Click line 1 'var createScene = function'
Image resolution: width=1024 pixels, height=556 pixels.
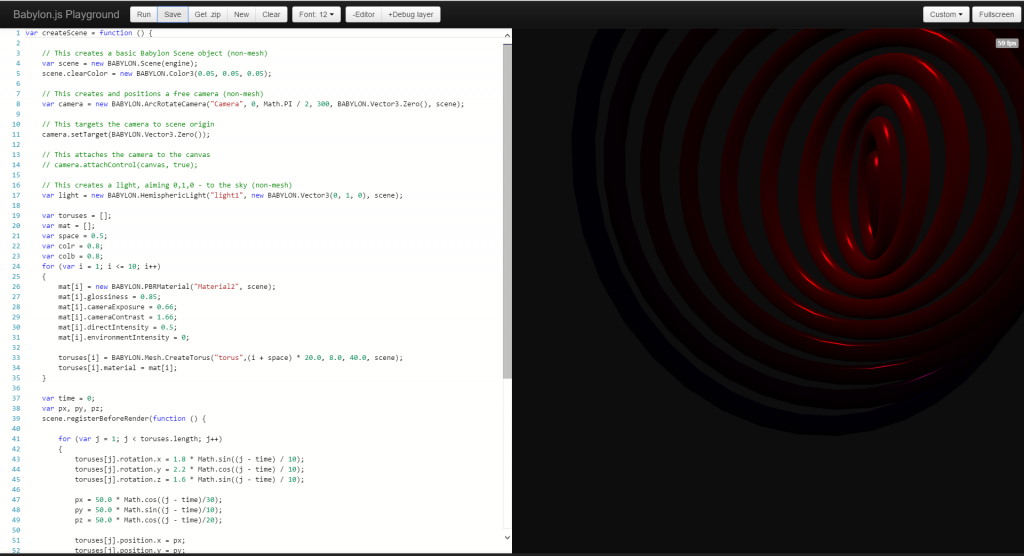click(x=89, y=33)
